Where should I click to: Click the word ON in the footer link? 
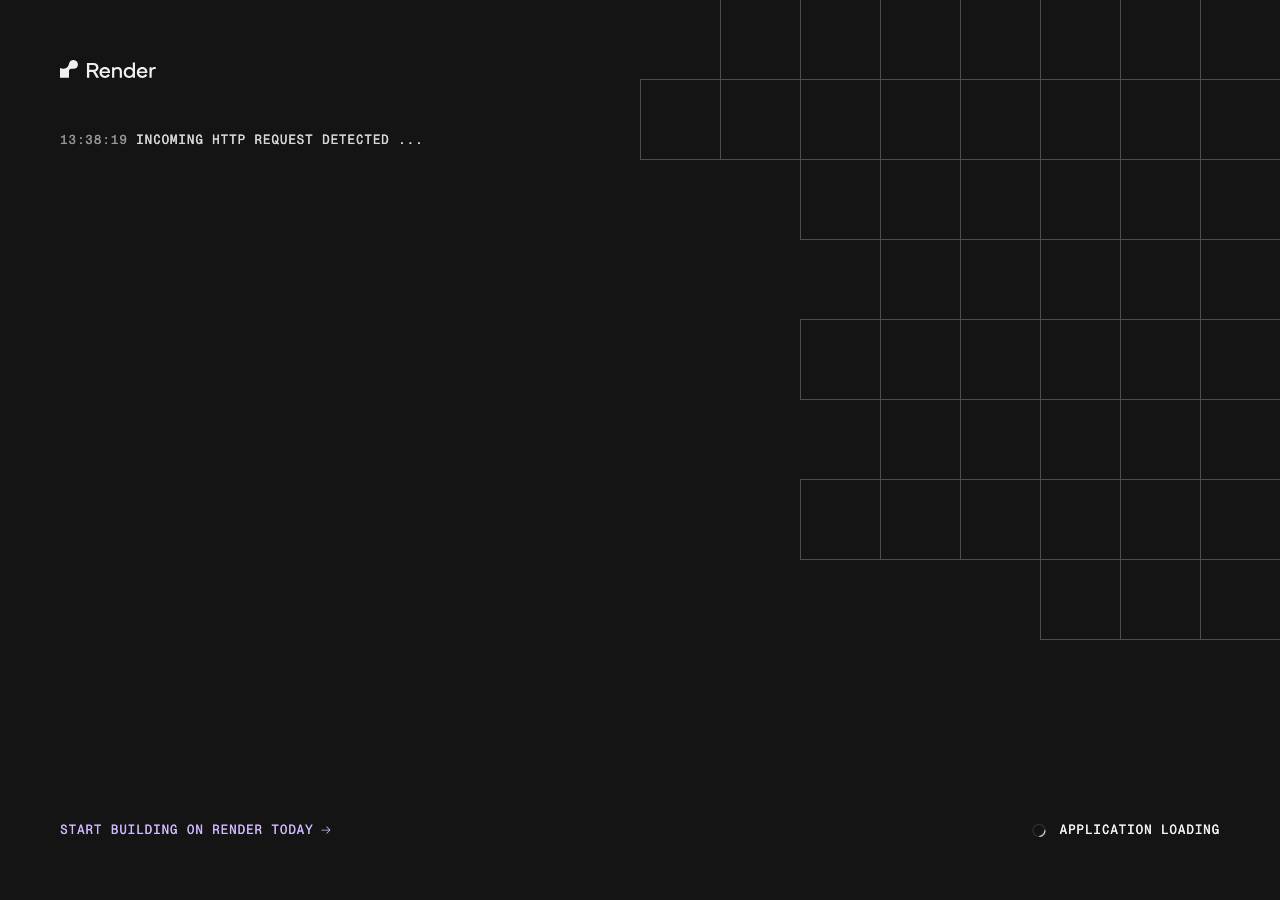coord(195,830)
